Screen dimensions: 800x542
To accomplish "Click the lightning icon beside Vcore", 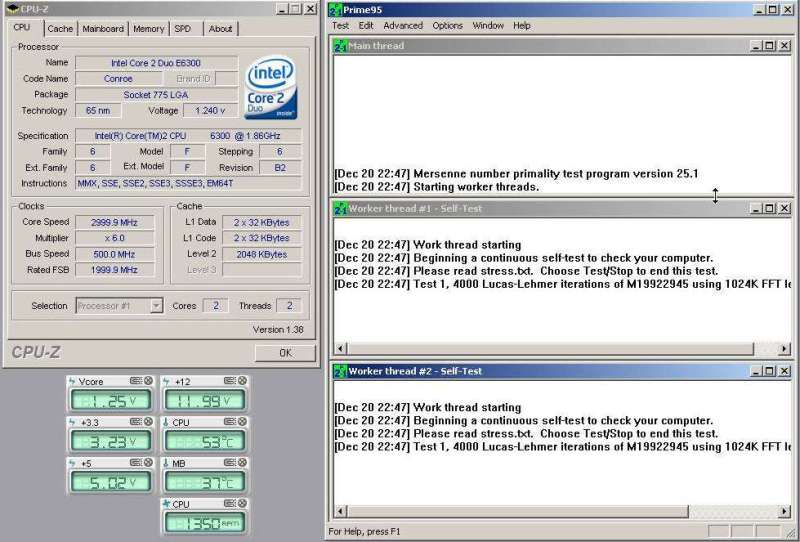I will coord(72,381).
